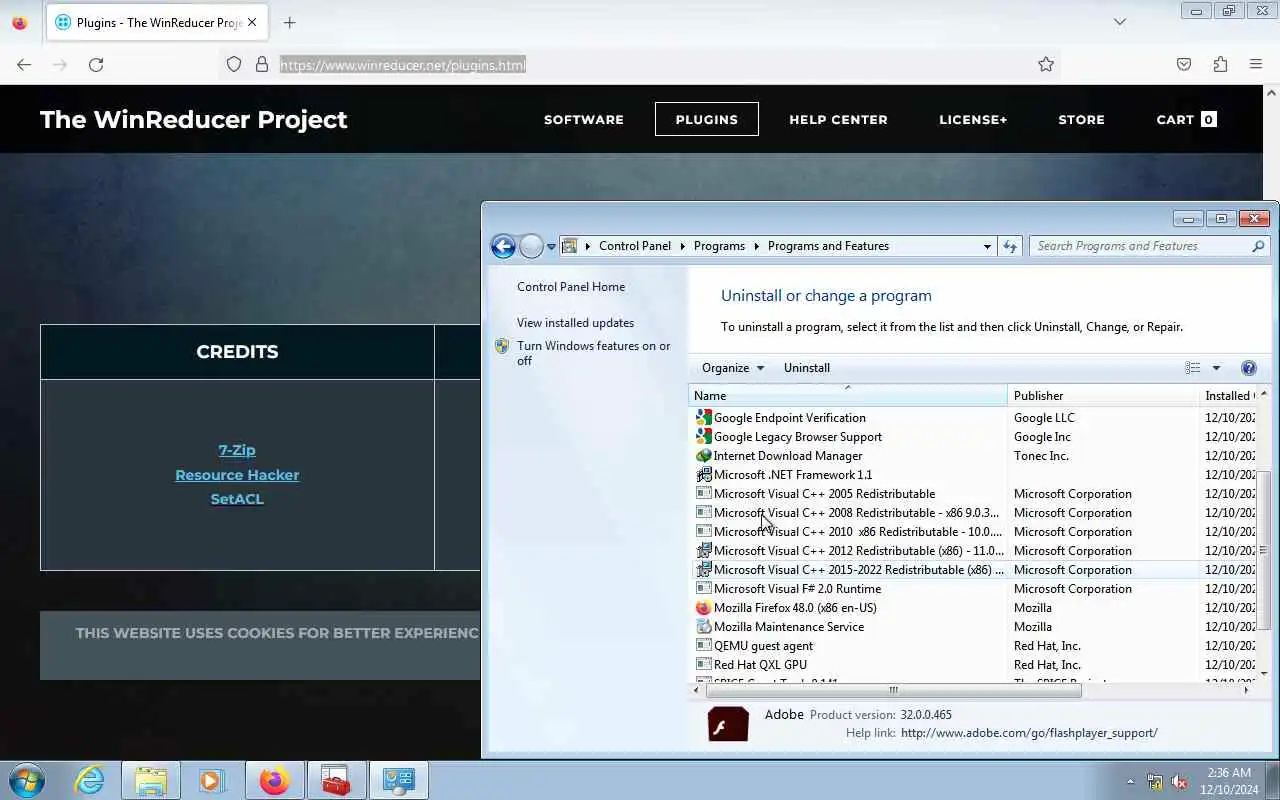Screen dimensions: 1280x800
Task: Expand the arrow after Control Panel in breadcrumb
Action: tap(683, 246)
